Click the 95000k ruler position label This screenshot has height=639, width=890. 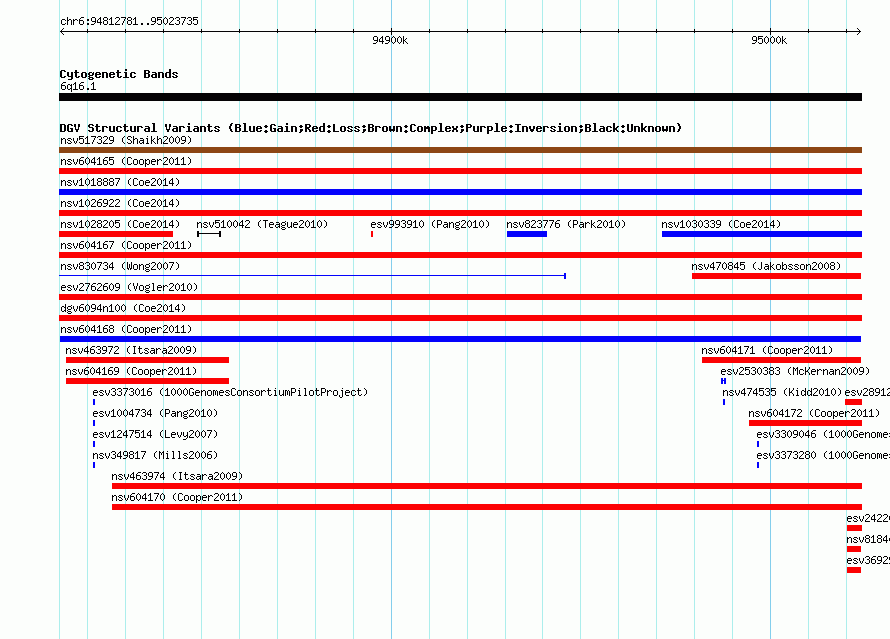[769, 40]
